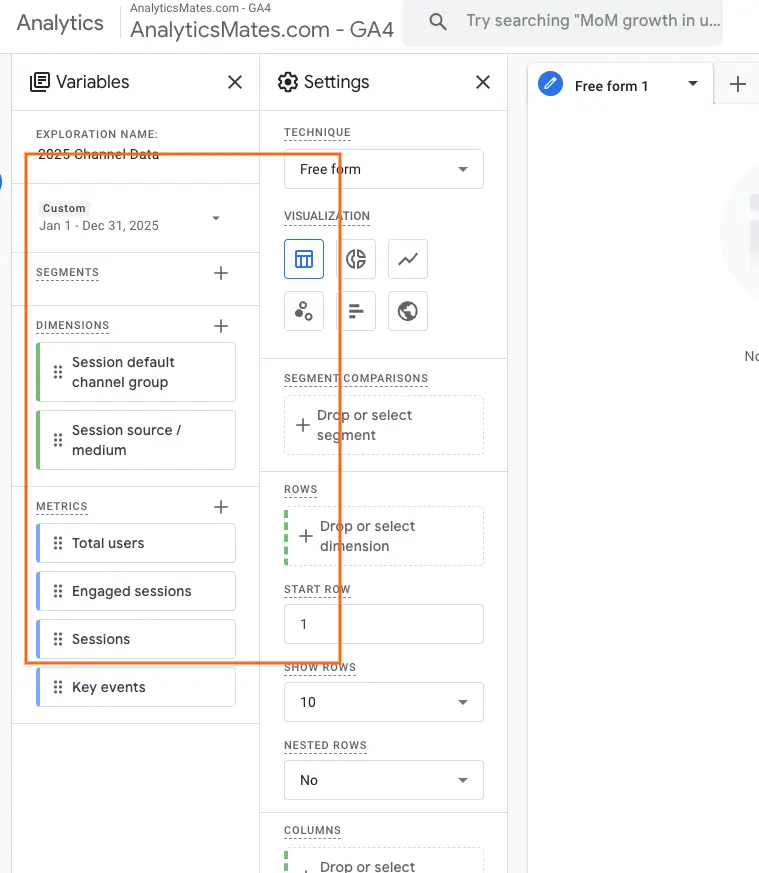
Task: Click the Analytics logo text
Action: (60, 23)
